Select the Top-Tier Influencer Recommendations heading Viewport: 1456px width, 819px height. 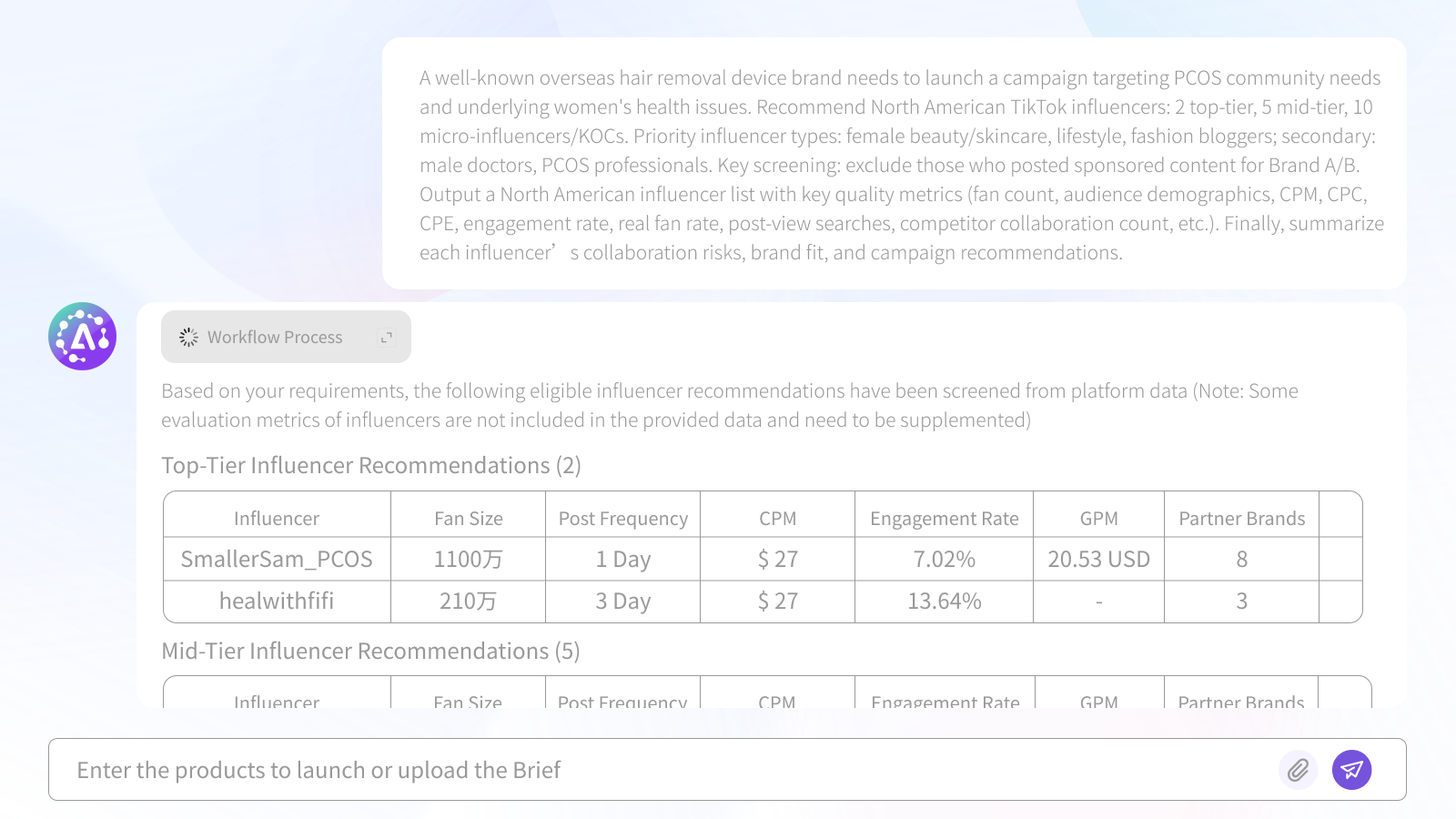[371, 466]
